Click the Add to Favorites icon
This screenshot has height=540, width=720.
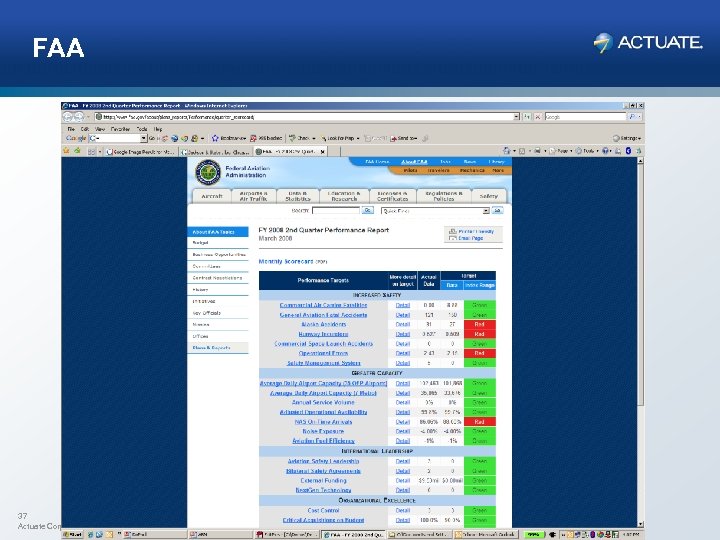[x=78, y=151]
